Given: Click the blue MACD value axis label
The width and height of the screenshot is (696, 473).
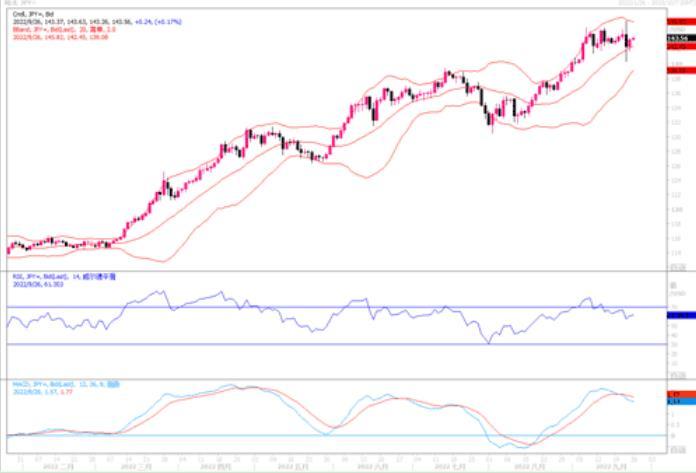Looking at the screenshot, I should coord(681,401).
